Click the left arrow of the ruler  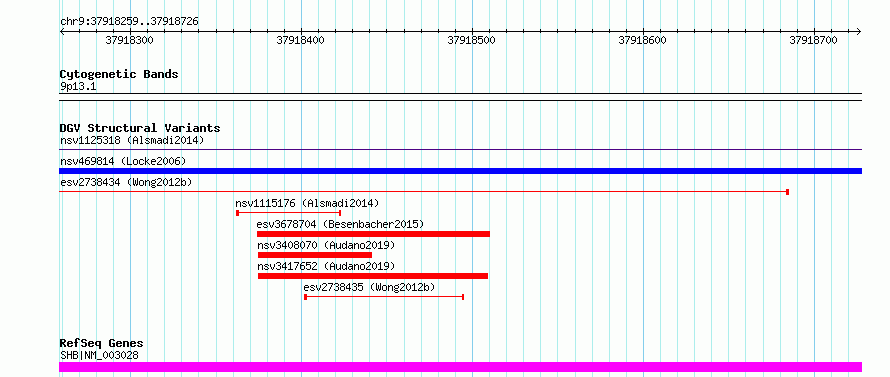click(x=62, y=32)
